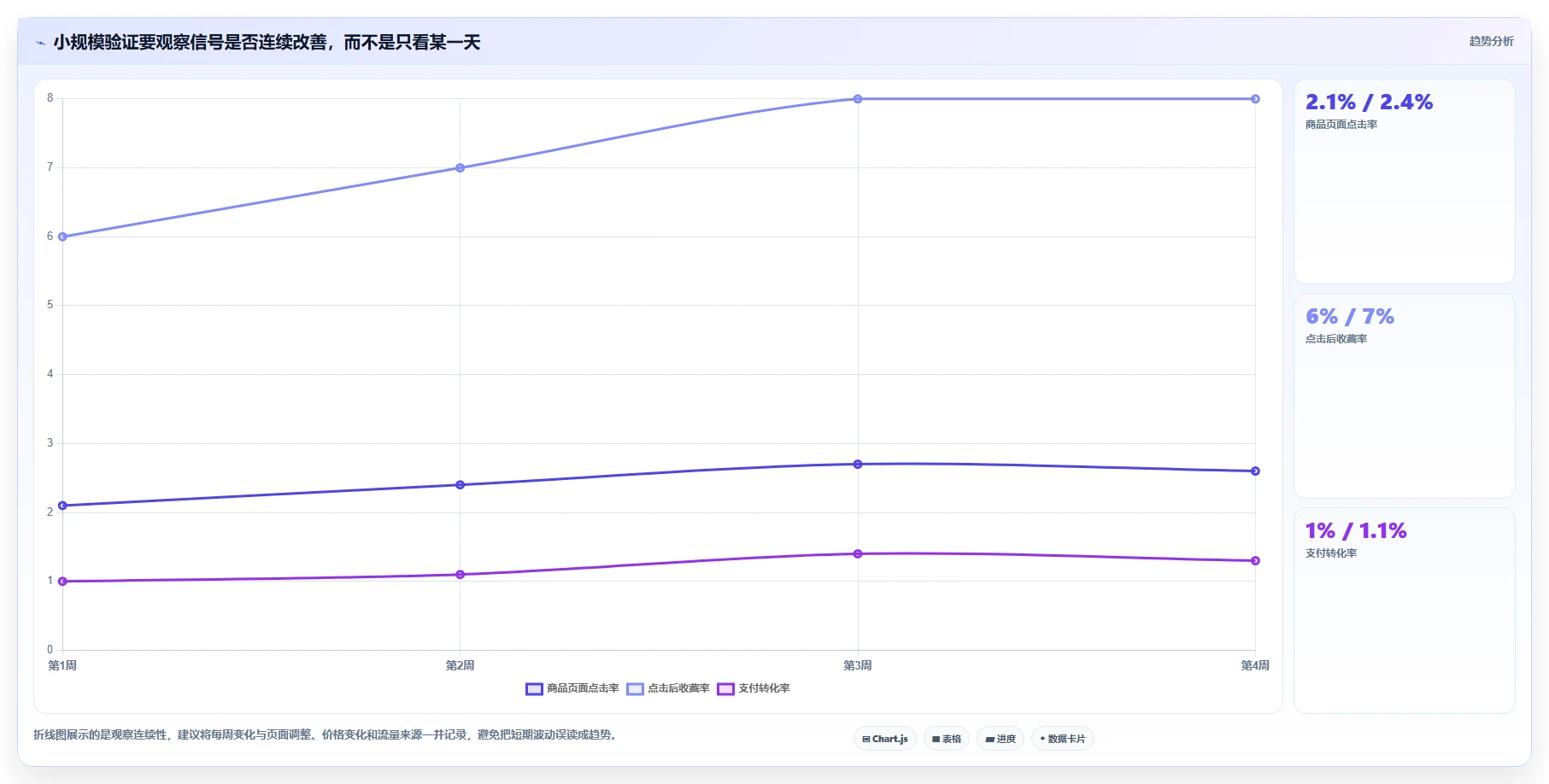Toggle 支付转化率 legend swatch

725,689
